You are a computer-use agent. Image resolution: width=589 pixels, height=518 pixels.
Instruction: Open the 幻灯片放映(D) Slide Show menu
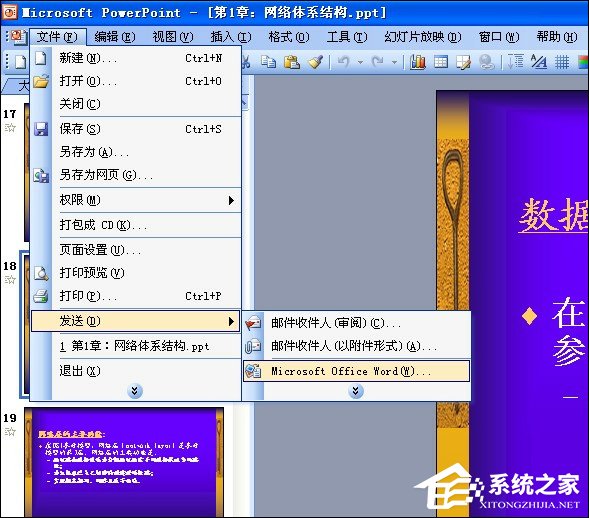tap(423, 37)
